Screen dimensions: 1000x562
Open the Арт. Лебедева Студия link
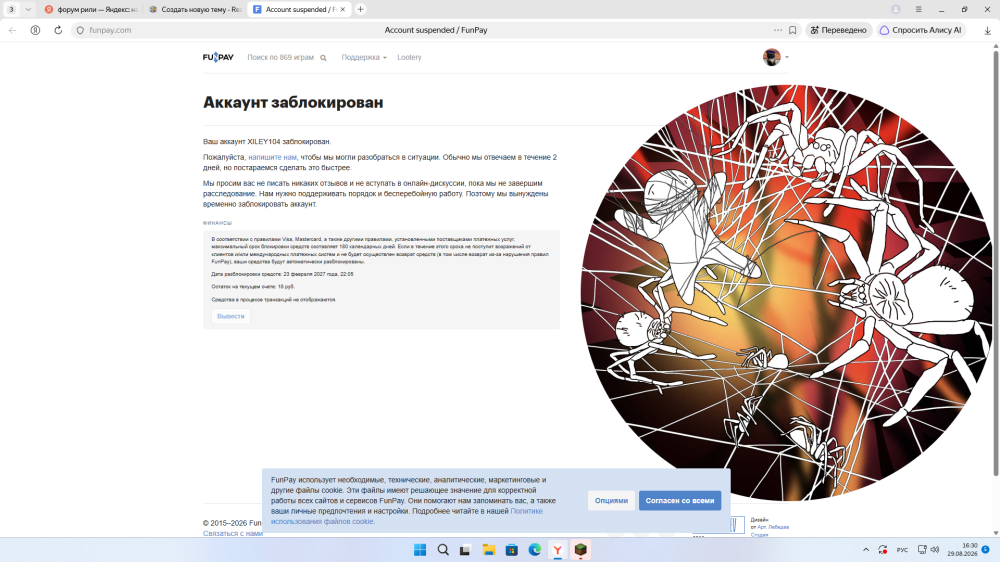(x=772, y=530)
